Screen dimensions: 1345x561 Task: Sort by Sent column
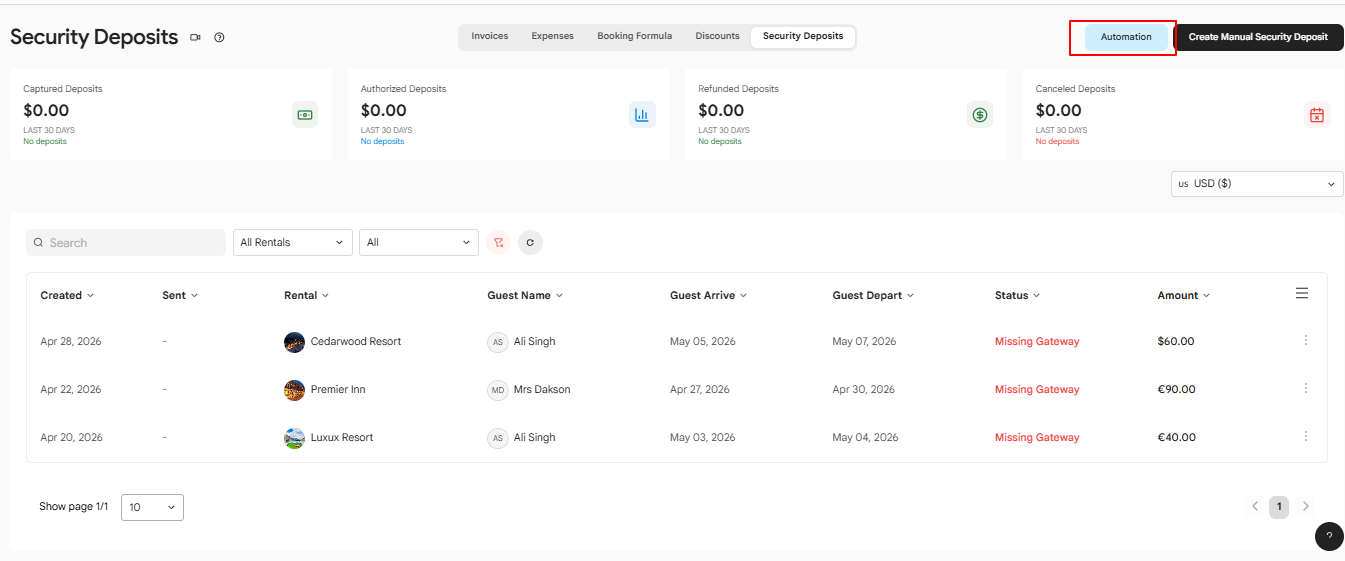click(180, 295)
